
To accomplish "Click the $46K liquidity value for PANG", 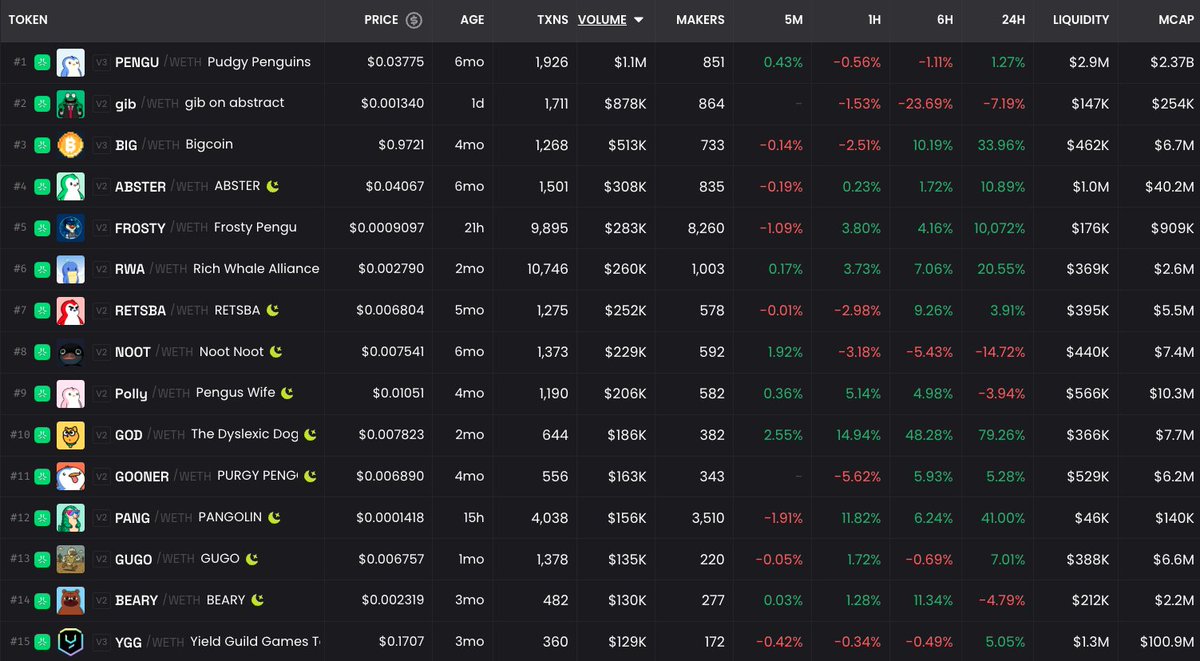I will tap(1092, 518).
